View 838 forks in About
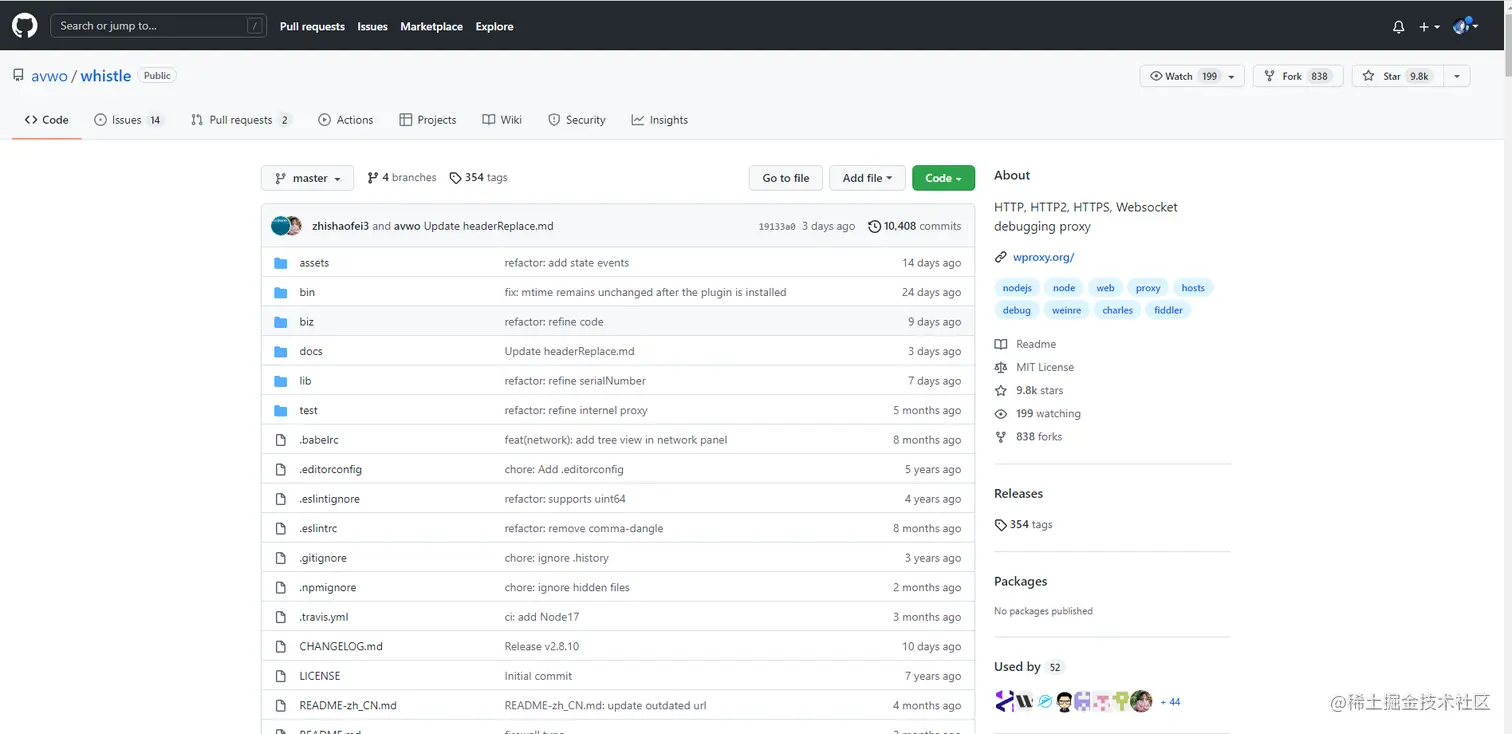This screenshot has width=1512, height=734. [1028, 437]
